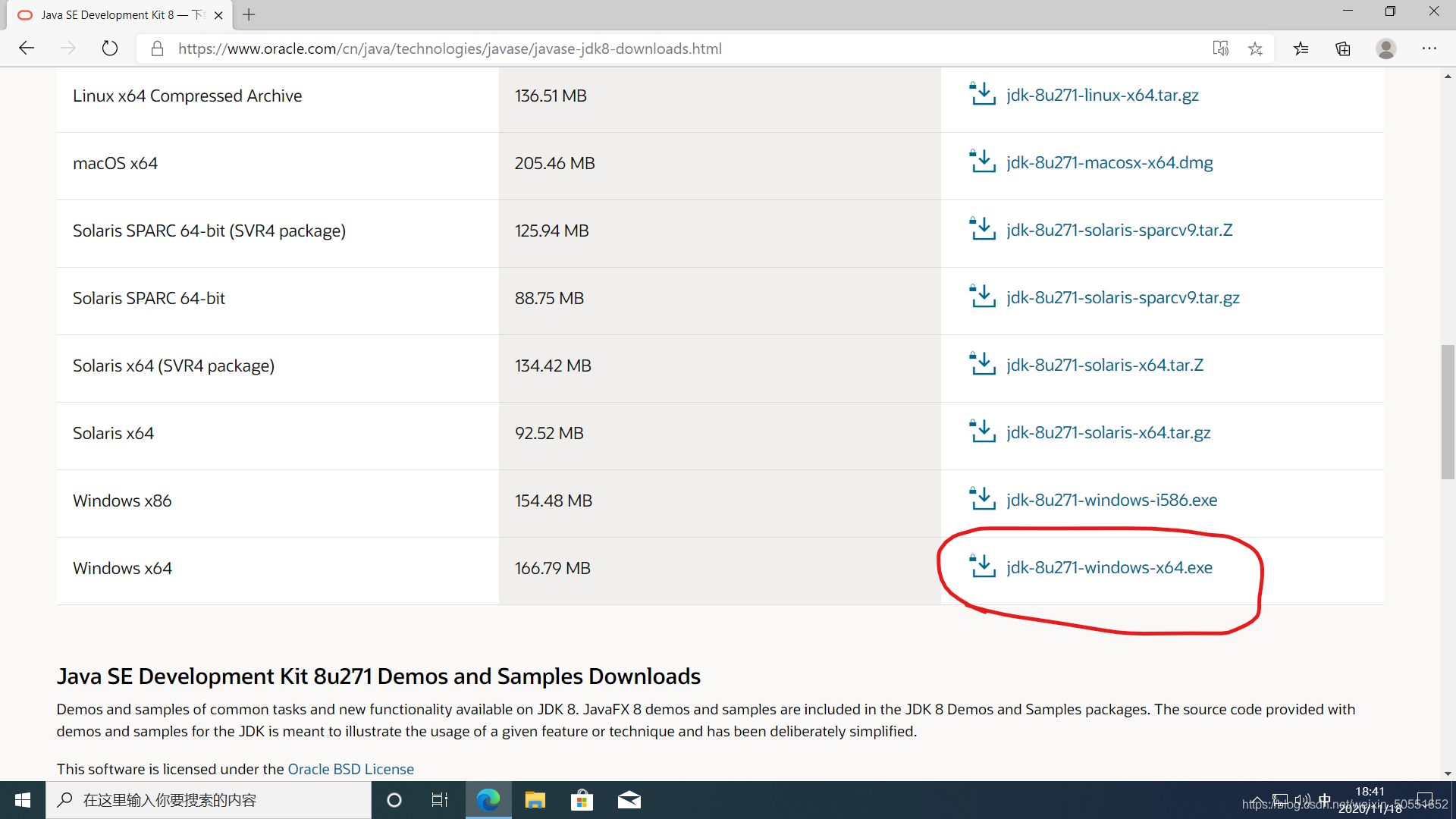Click Microsoft Edge taskbar icon
This screenshot has height=819, width=1456.
pos(488,800)
